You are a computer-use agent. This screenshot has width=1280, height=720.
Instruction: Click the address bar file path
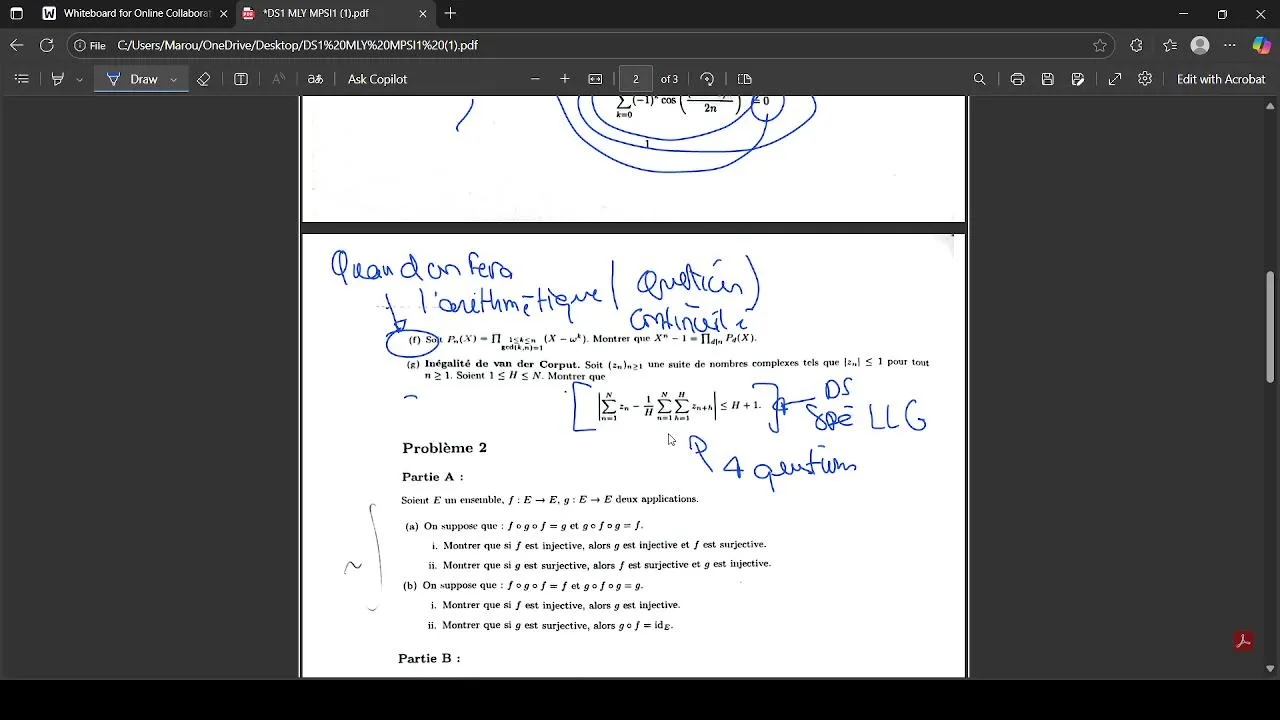tap(297, 45)
